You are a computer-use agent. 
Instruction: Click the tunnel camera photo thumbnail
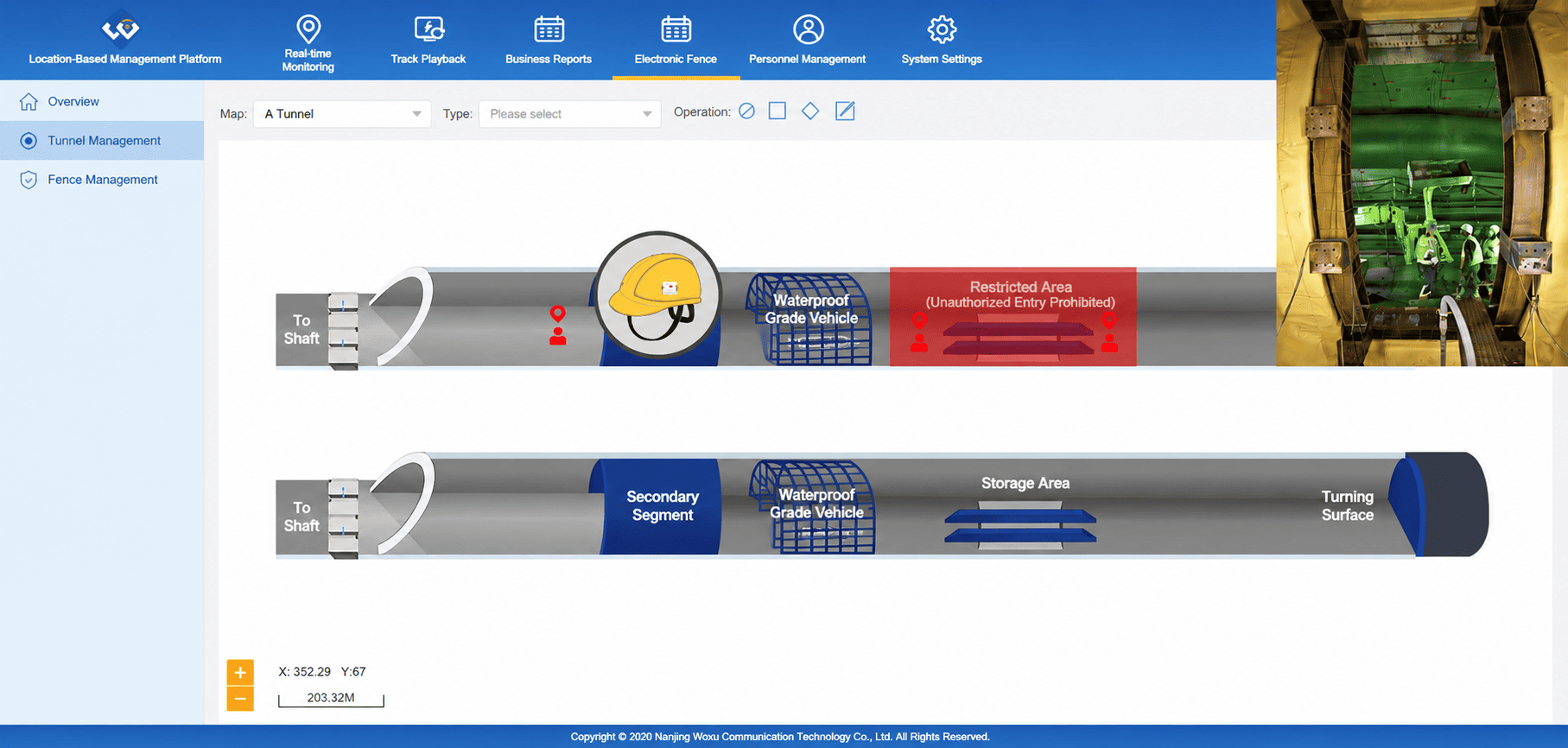pyautogui.click(x=1422, y=183)
